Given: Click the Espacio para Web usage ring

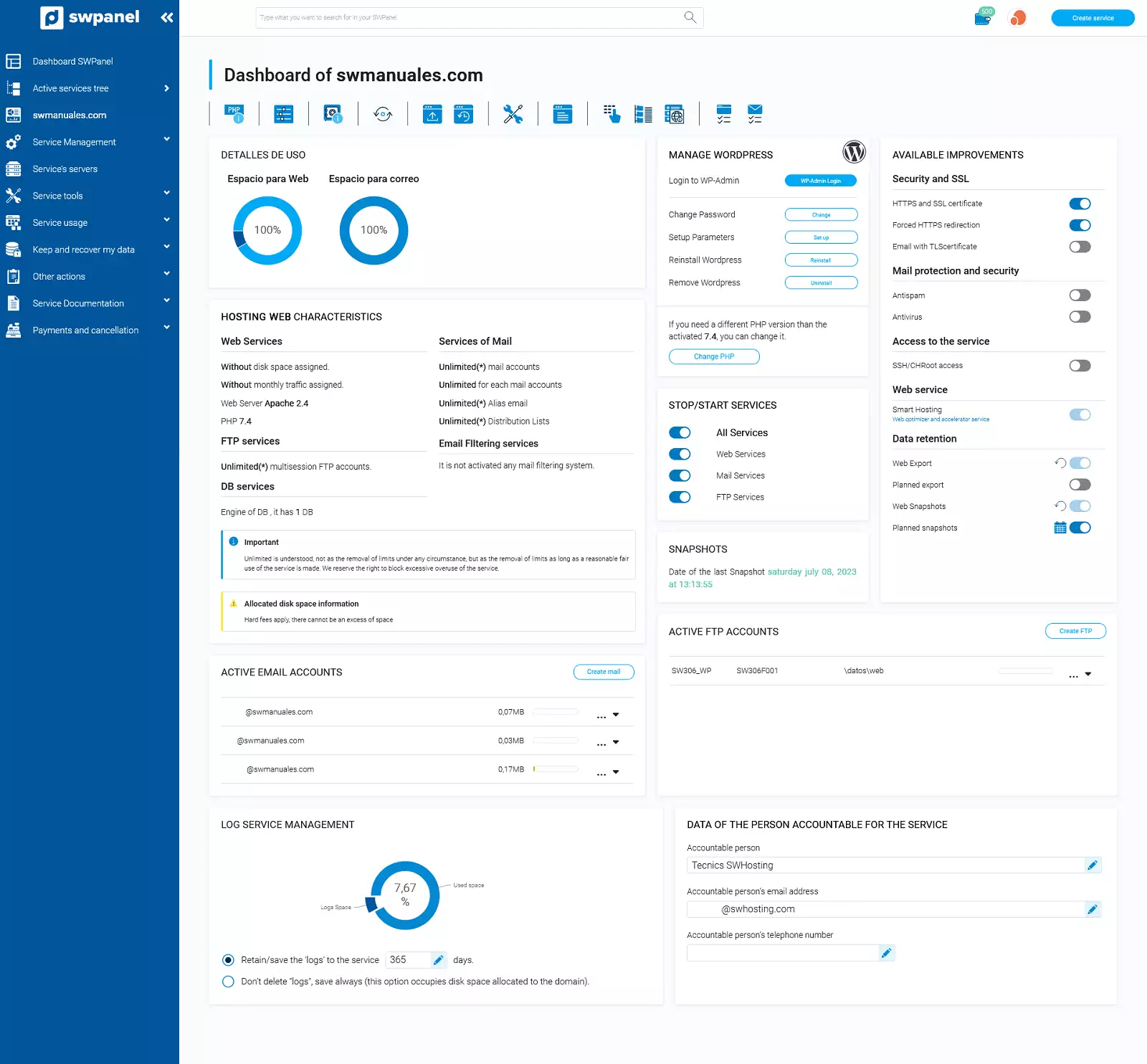Looking at the screenshot, I should point(267,230).
